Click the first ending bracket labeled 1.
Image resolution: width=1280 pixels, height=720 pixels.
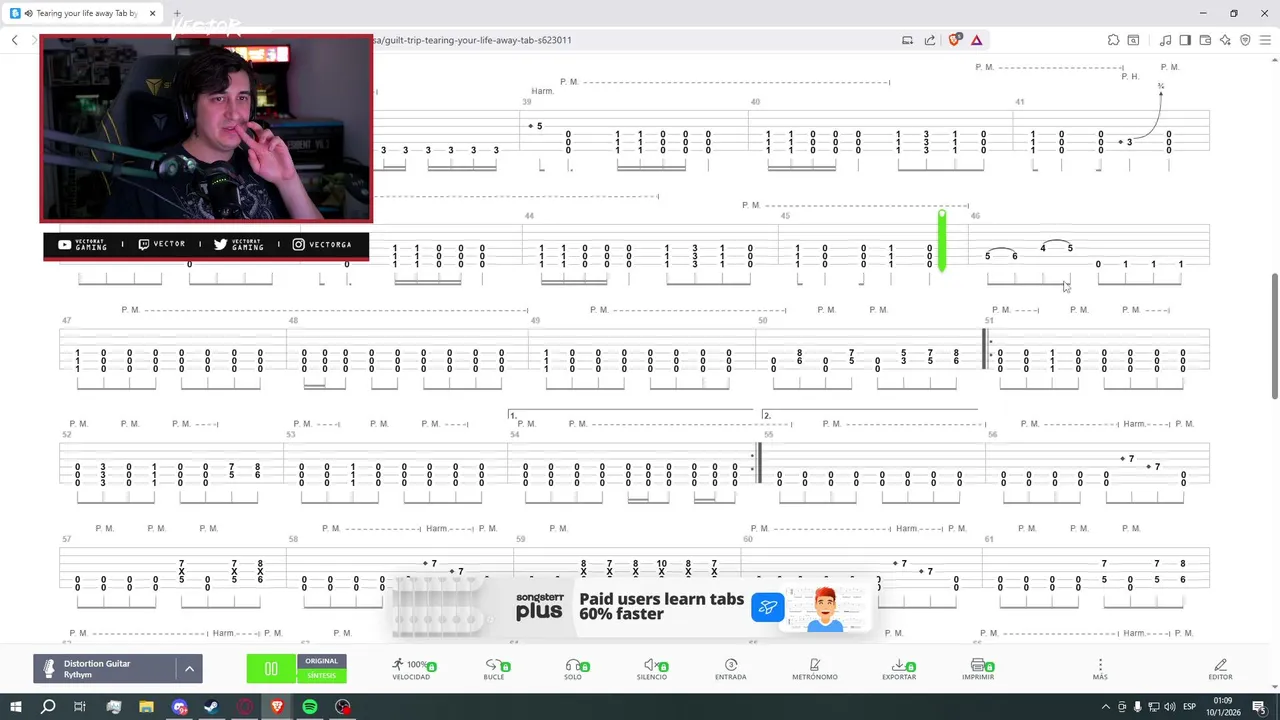pos(633,414)
